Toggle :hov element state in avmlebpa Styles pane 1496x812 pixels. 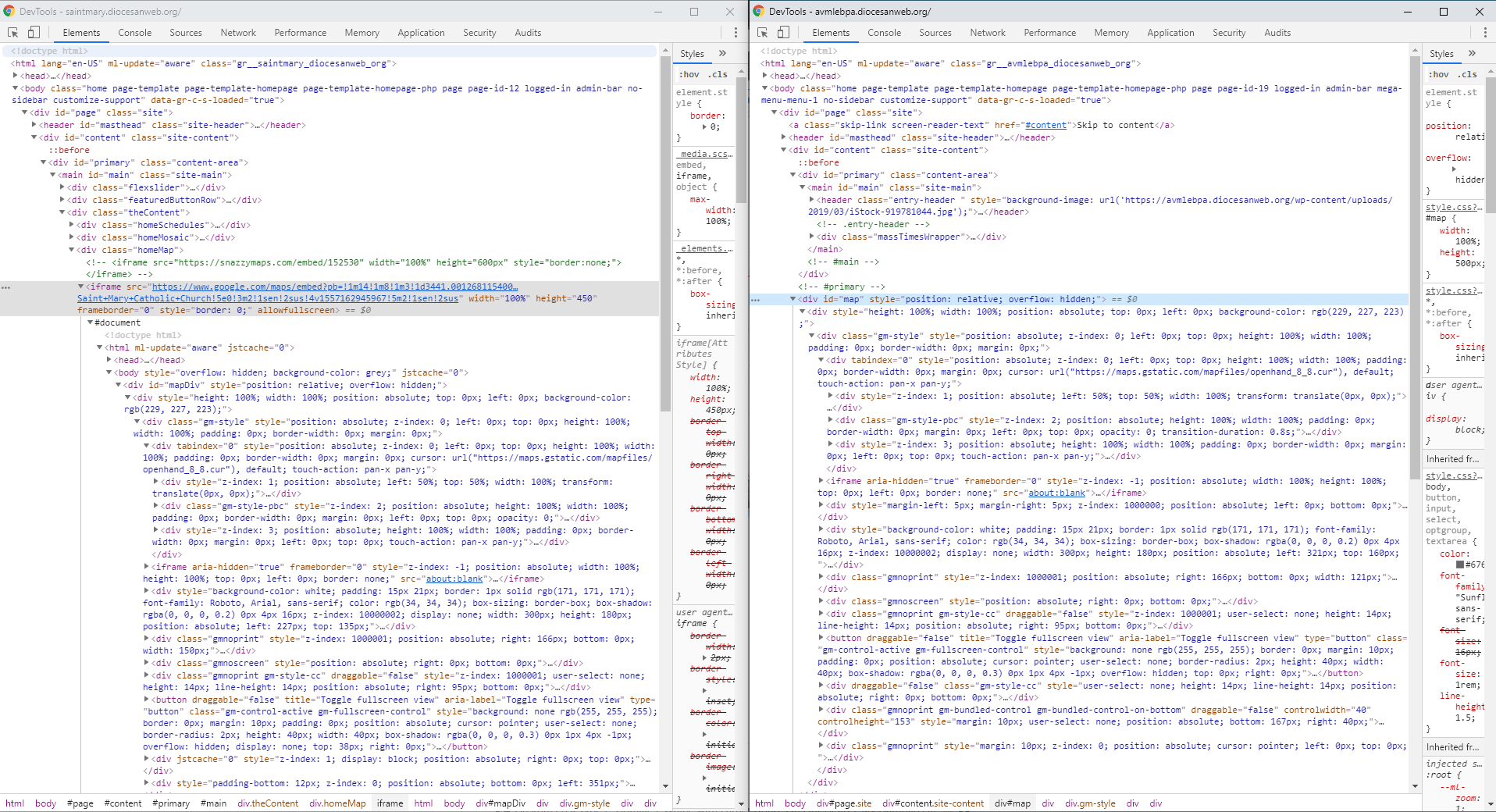coord(1438,75)
